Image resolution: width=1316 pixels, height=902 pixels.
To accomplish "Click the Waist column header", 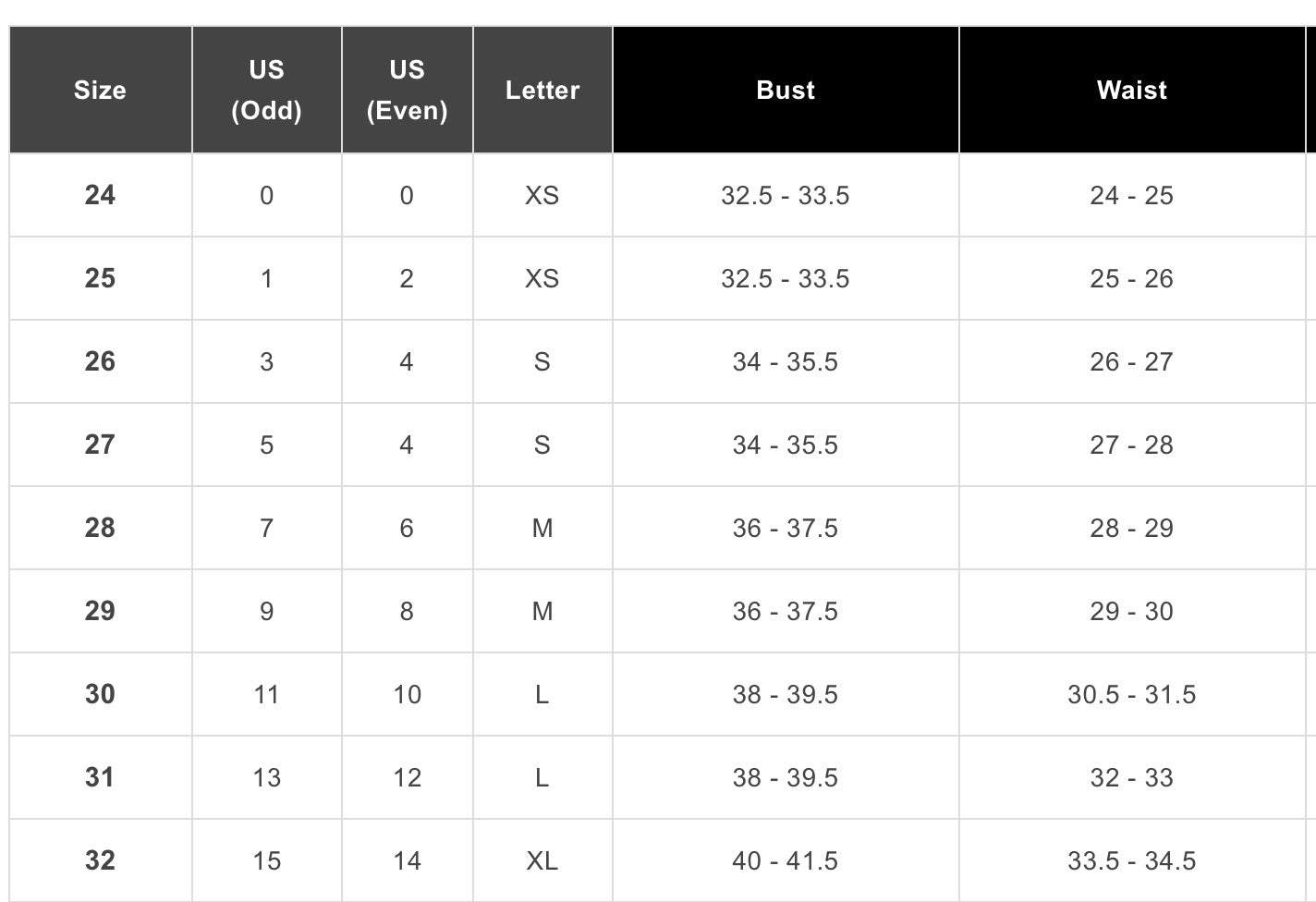I will (1131, 90).
